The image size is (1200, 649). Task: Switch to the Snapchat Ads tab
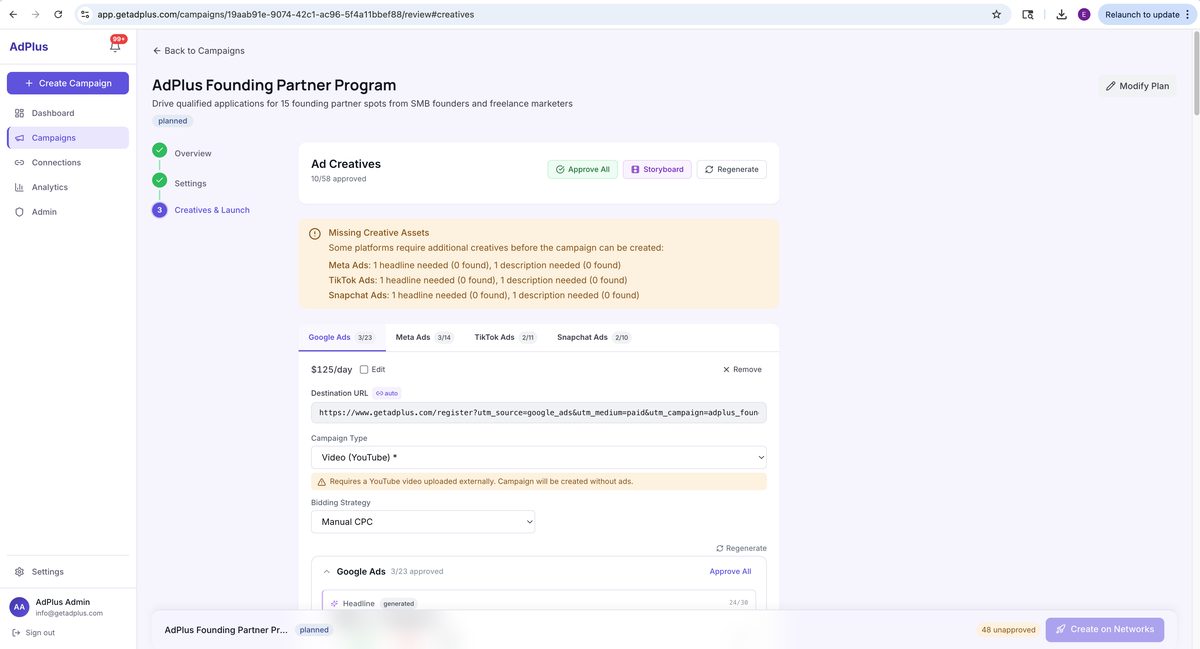(x=593, y=337)
